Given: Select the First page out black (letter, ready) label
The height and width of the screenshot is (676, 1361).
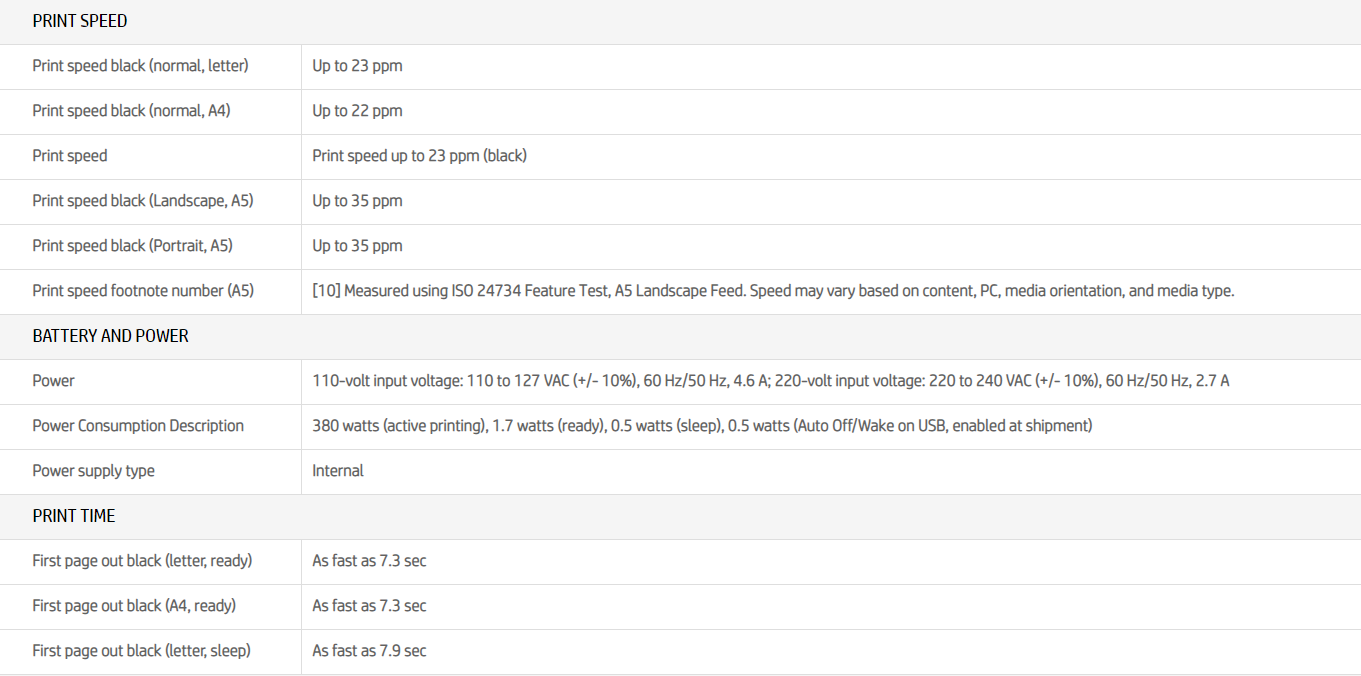Looking at the screenshot, I should pos(142,561).
